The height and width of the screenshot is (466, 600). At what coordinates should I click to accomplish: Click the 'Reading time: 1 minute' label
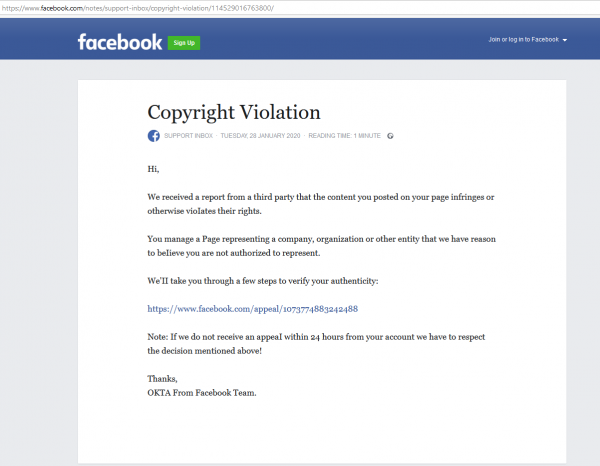click(344, 136)
